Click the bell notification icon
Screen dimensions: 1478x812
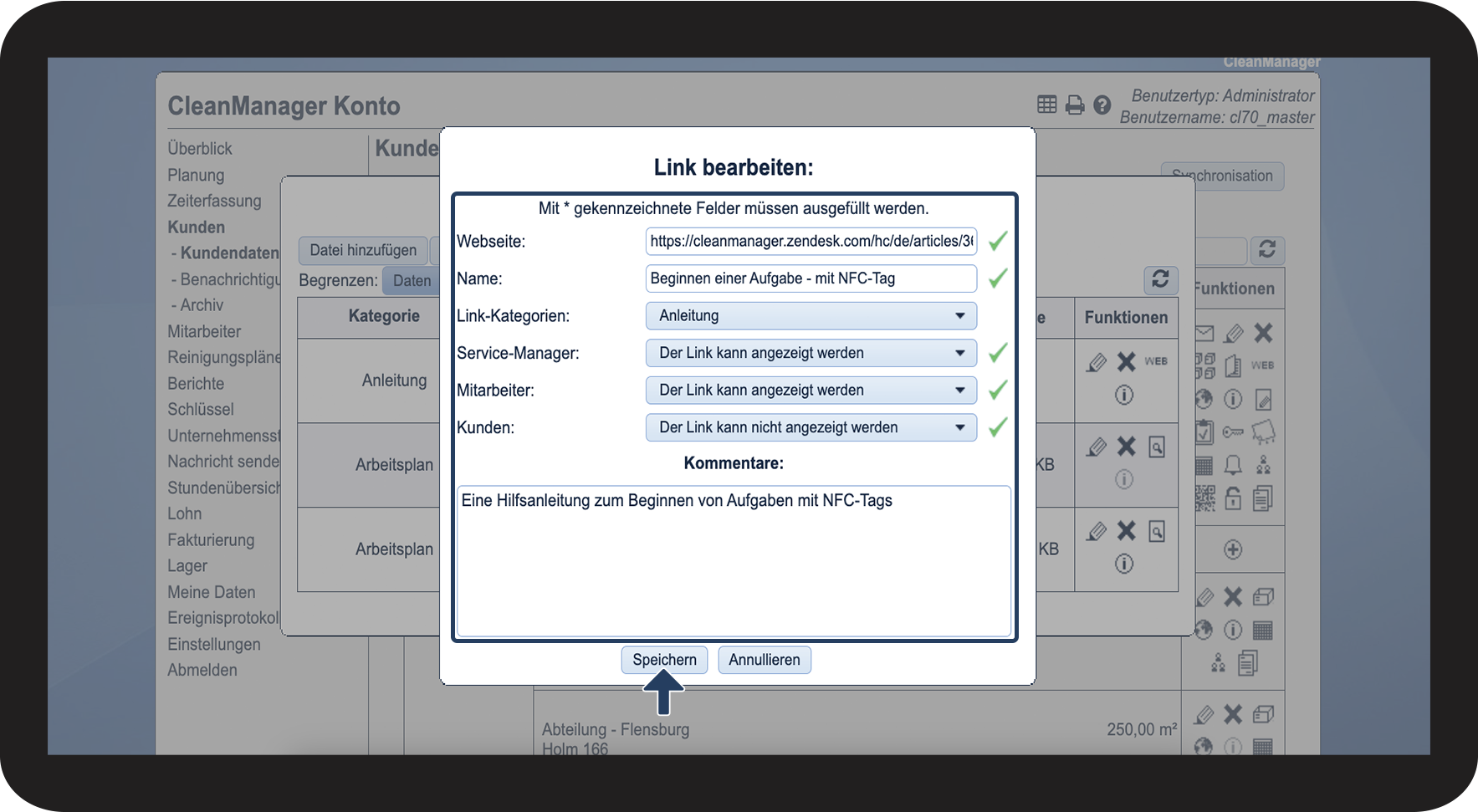point(1233,465)
